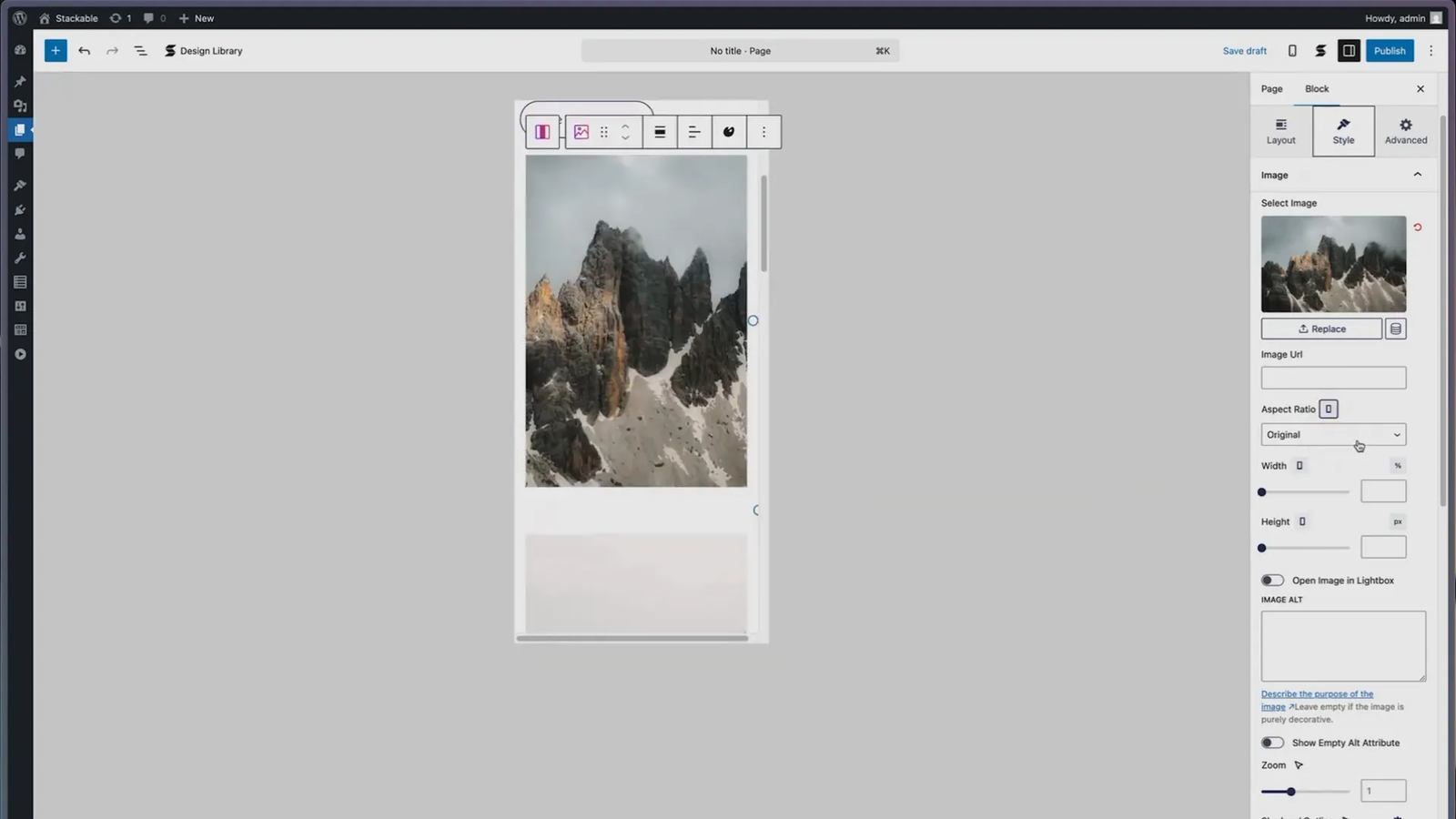Open the Media library sidebar icon
The height and width of the screenshot is (819, 1456).
20,106
